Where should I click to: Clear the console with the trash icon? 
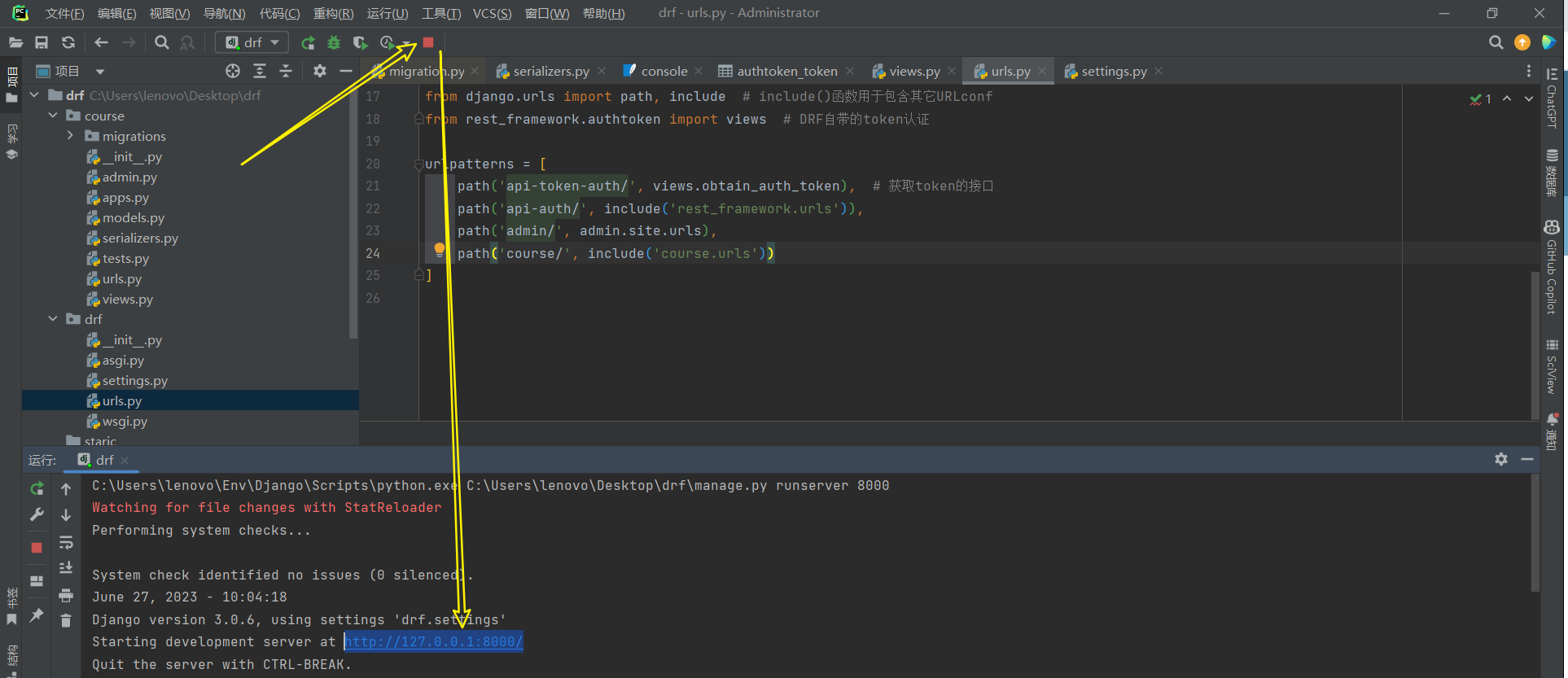pyautogui.click(x=66, y=621)
